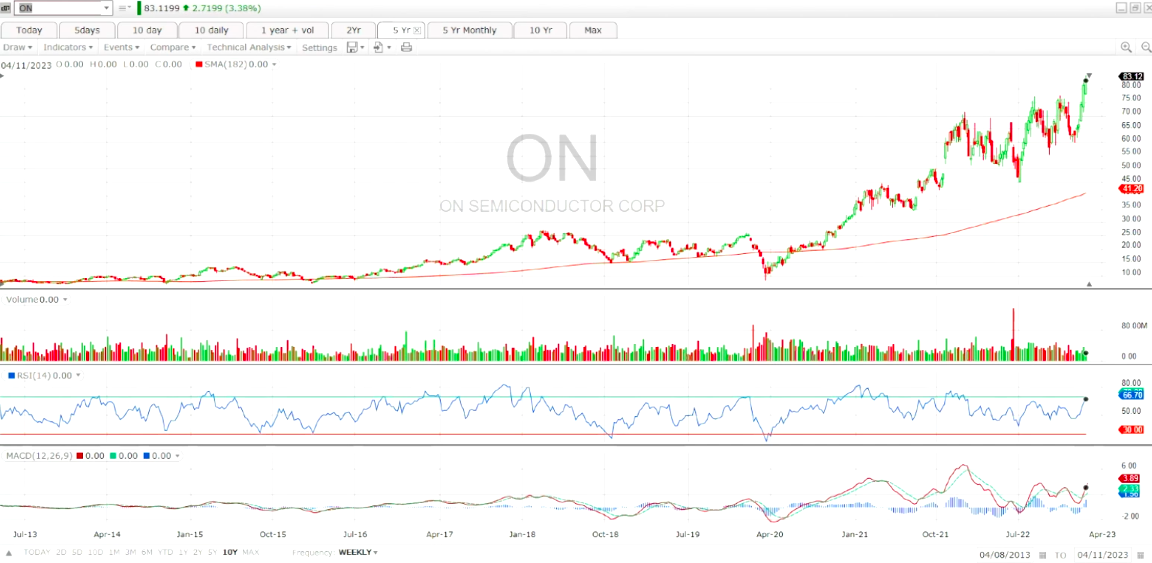Screen dimensions: 1152x563
Task: Click the green MACD signal color swatch
Action: click(114, 456)
